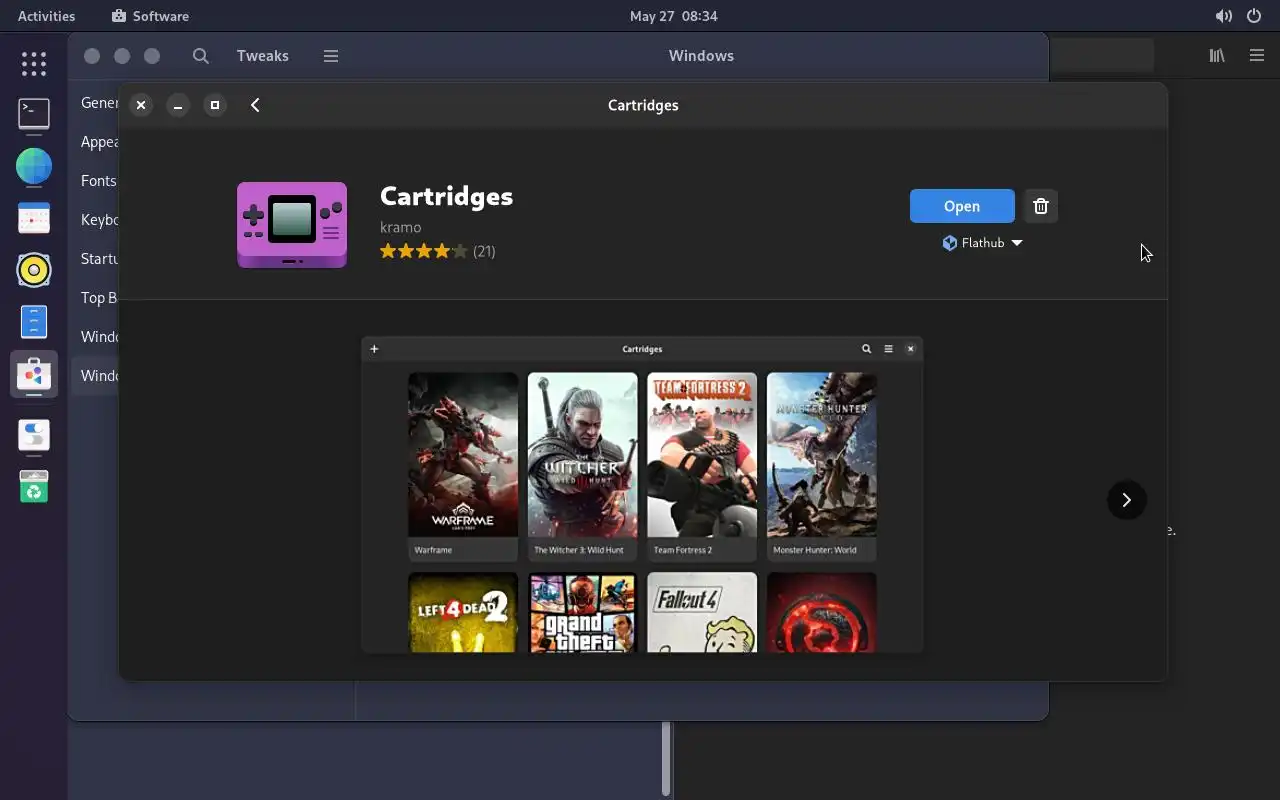The height and width of the screenshot is (800, 1280).
Task: Click the star rating of Cartridges
Action: point(423,251)
